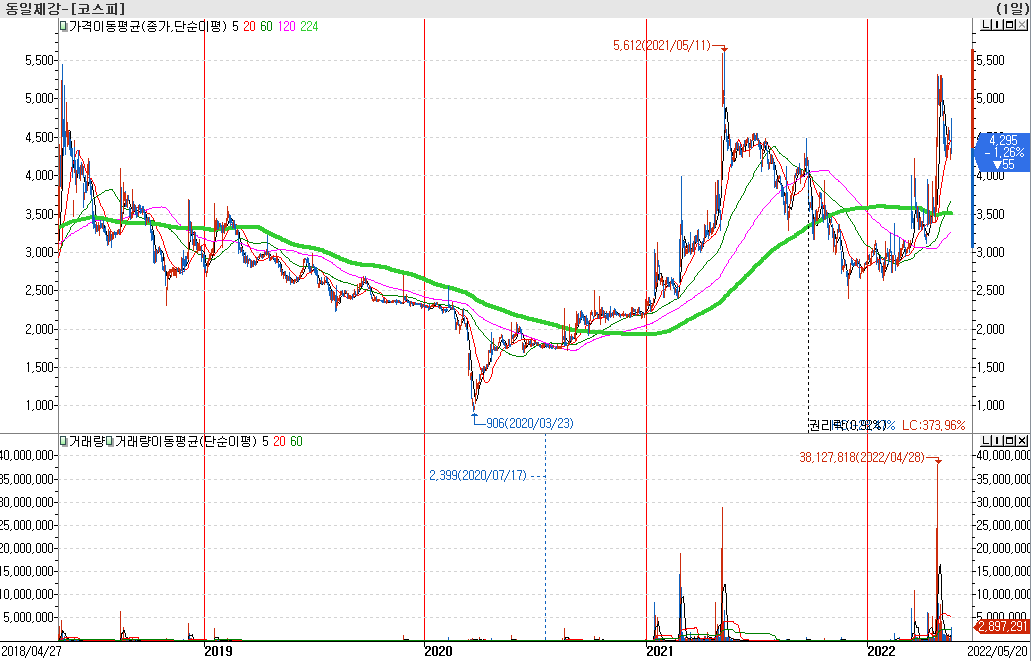Click the 2021 year label on time axis
This screenshot has height=661, width=1033.
(660, 651)
